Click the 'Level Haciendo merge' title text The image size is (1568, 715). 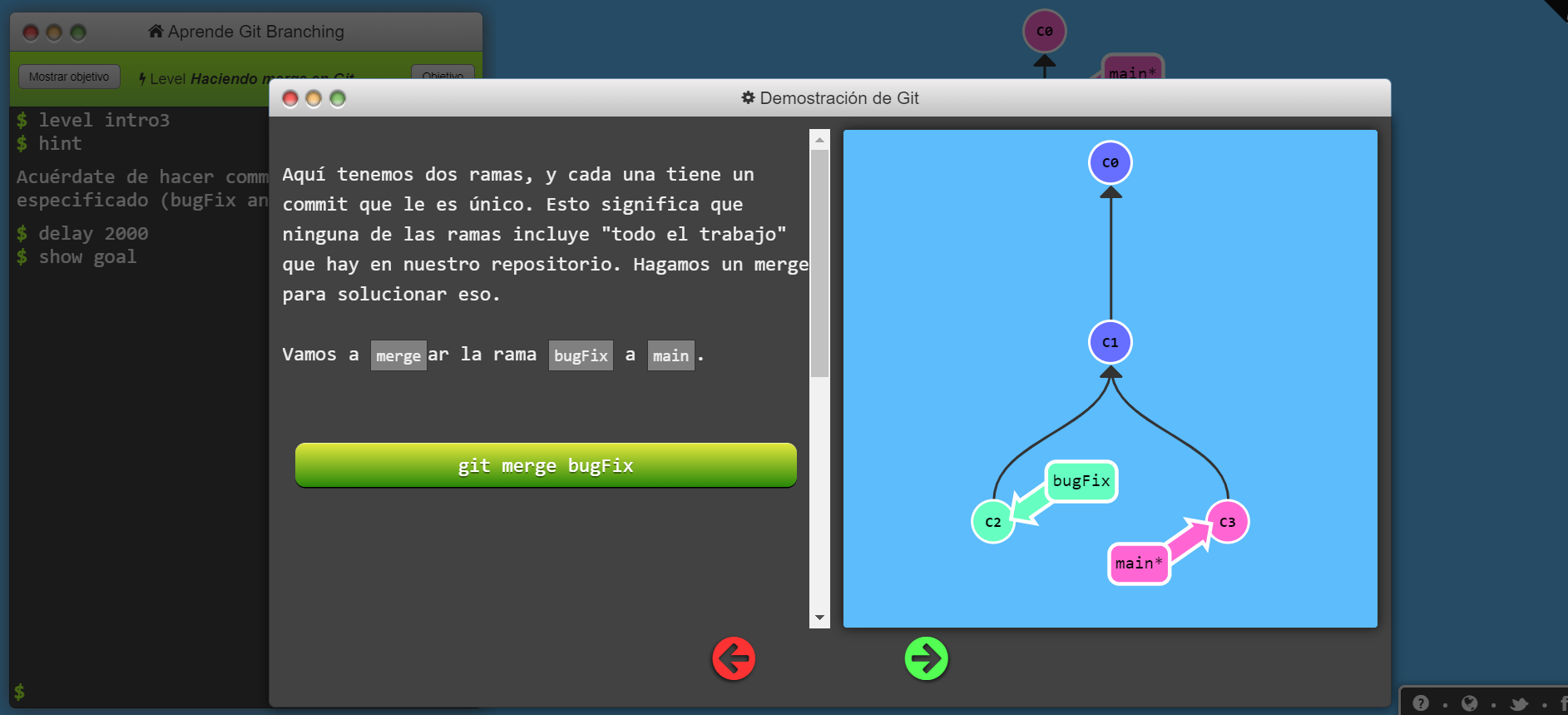click(x=252, y=79)
